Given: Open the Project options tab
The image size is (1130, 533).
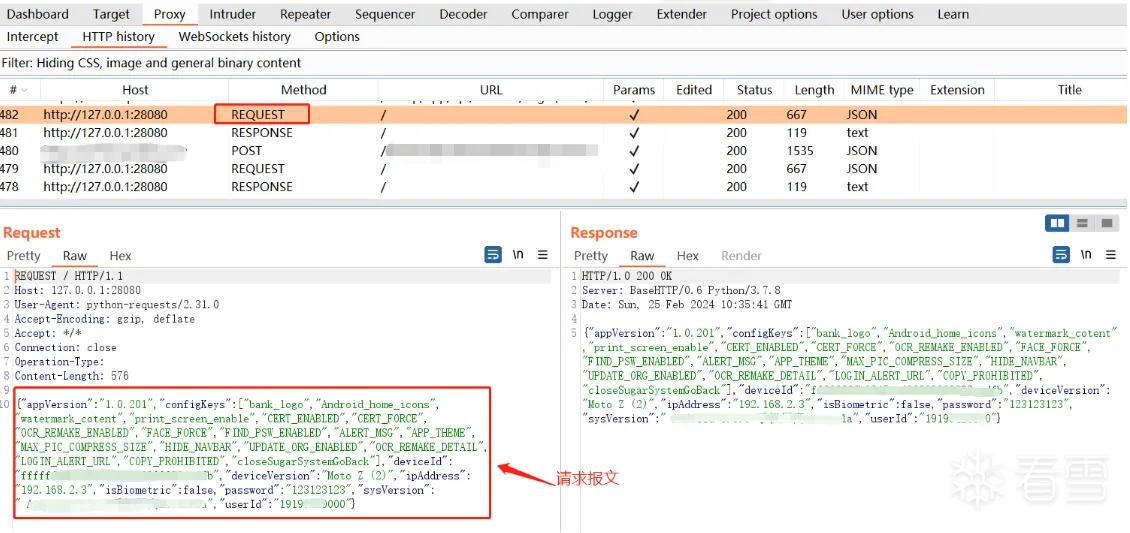Looking at the screenshot, I should [774, 14].
